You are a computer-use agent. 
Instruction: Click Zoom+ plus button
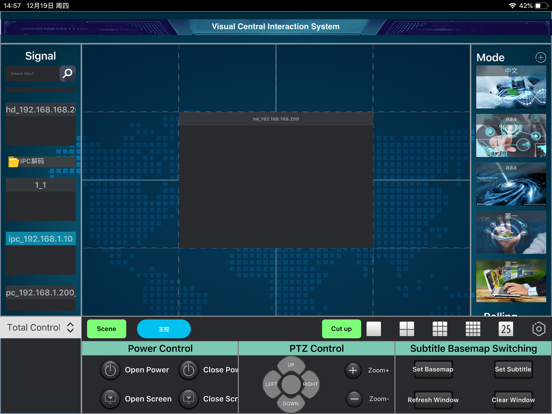353,370
